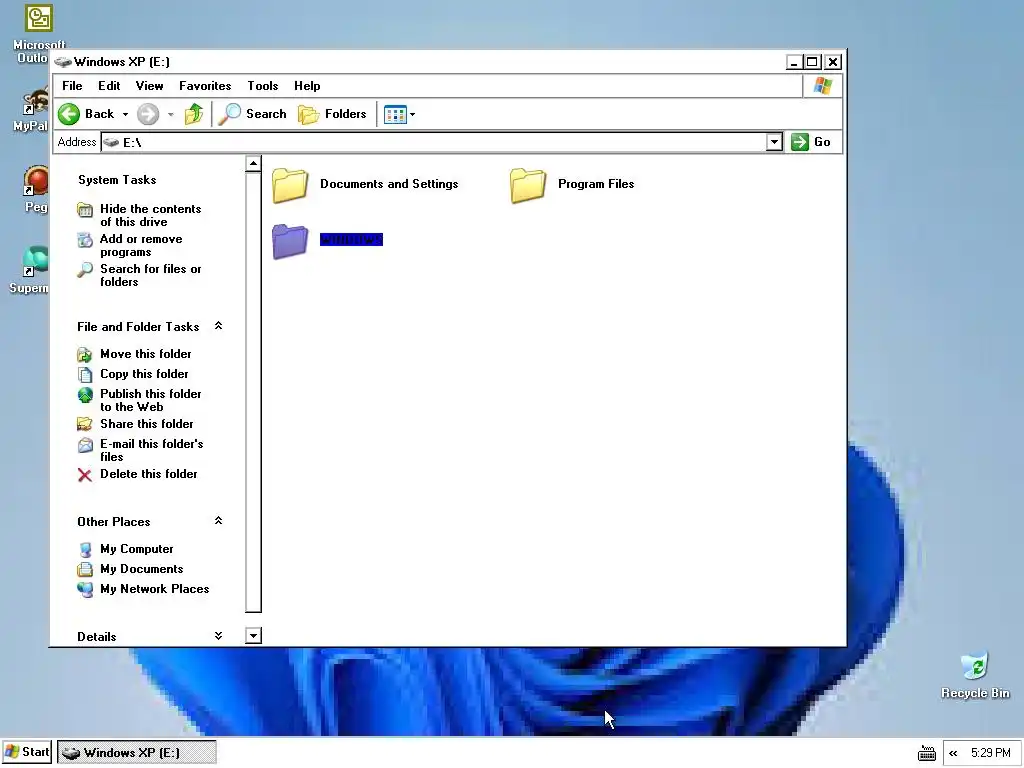Select the Recycle Bin desktop icon

click(x=975, y=666)
